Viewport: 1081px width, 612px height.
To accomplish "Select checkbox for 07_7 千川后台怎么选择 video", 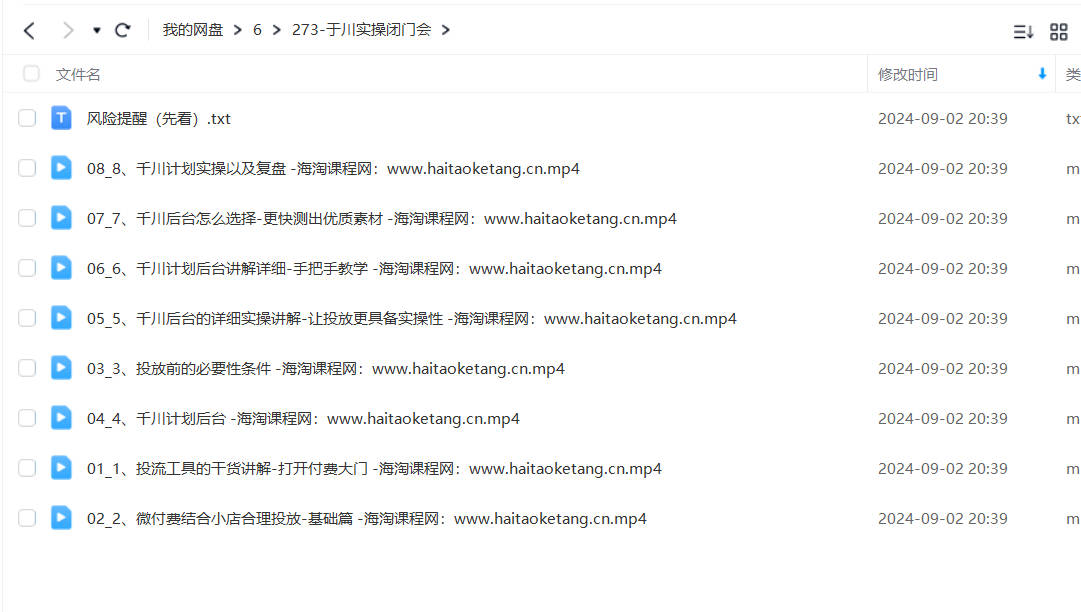I will pos(27,218).
